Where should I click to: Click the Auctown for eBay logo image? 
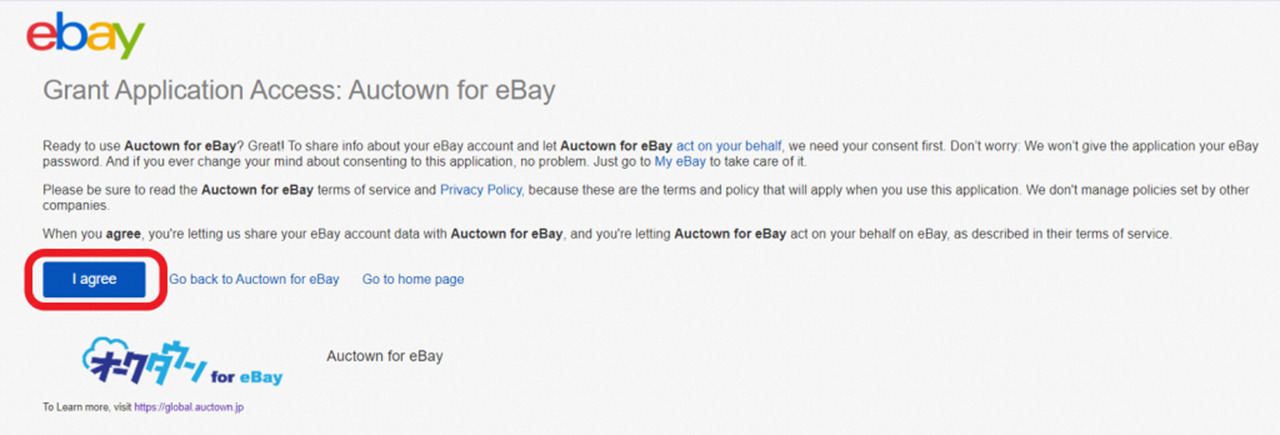183,363
